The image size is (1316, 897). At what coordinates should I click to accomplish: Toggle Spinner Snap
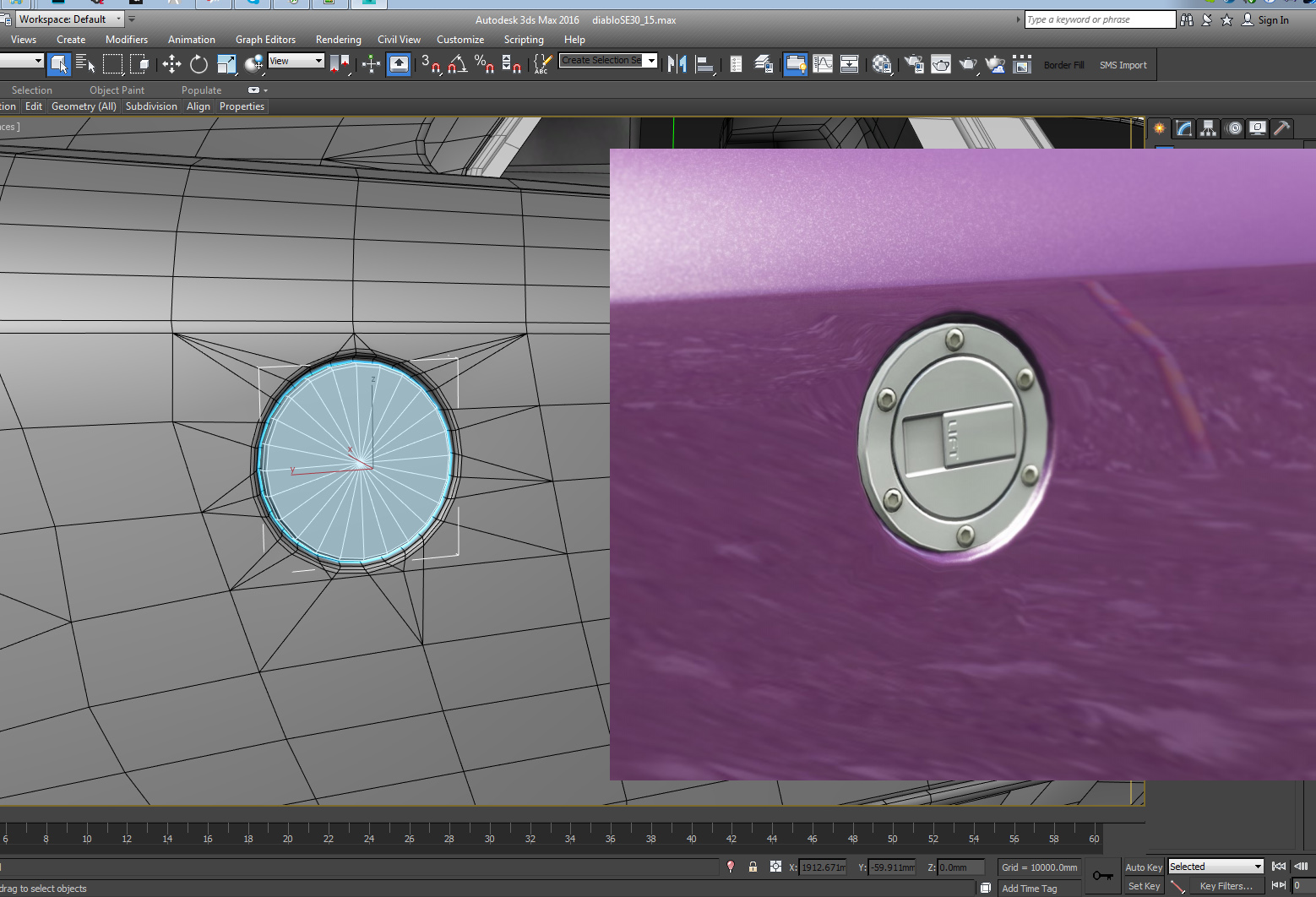(511, 64)
